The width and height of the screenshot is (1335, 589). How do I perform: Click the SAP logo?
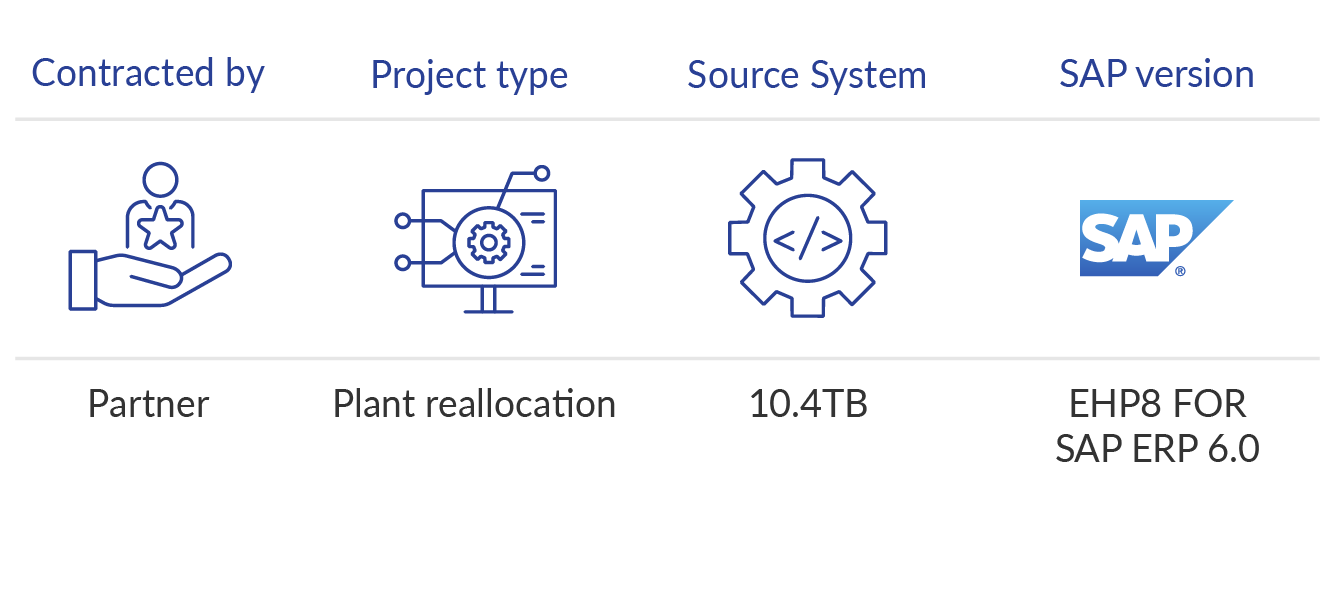pos(1155,238)
